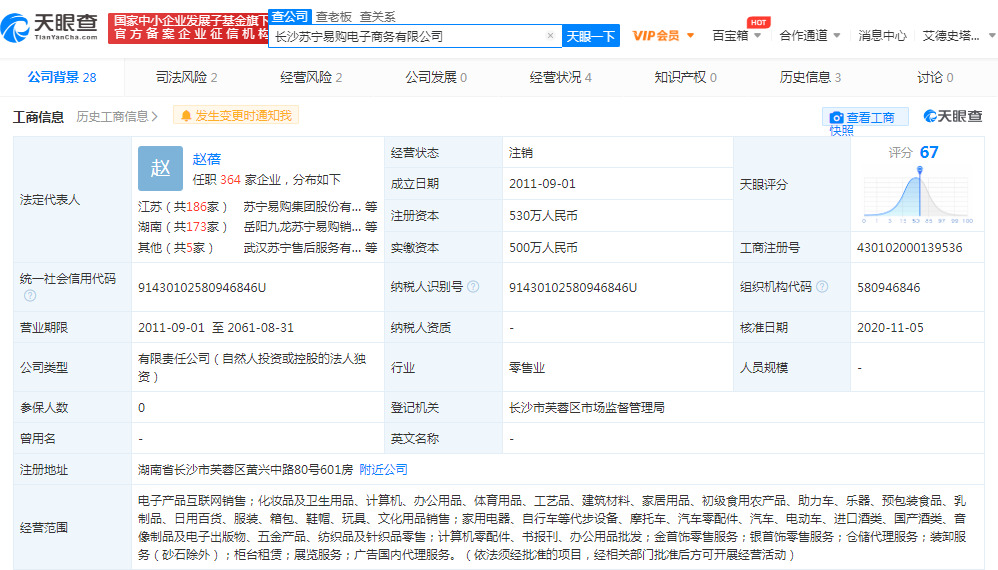
Task: Switch to 经营风险 2 tab
Action: 311,78
